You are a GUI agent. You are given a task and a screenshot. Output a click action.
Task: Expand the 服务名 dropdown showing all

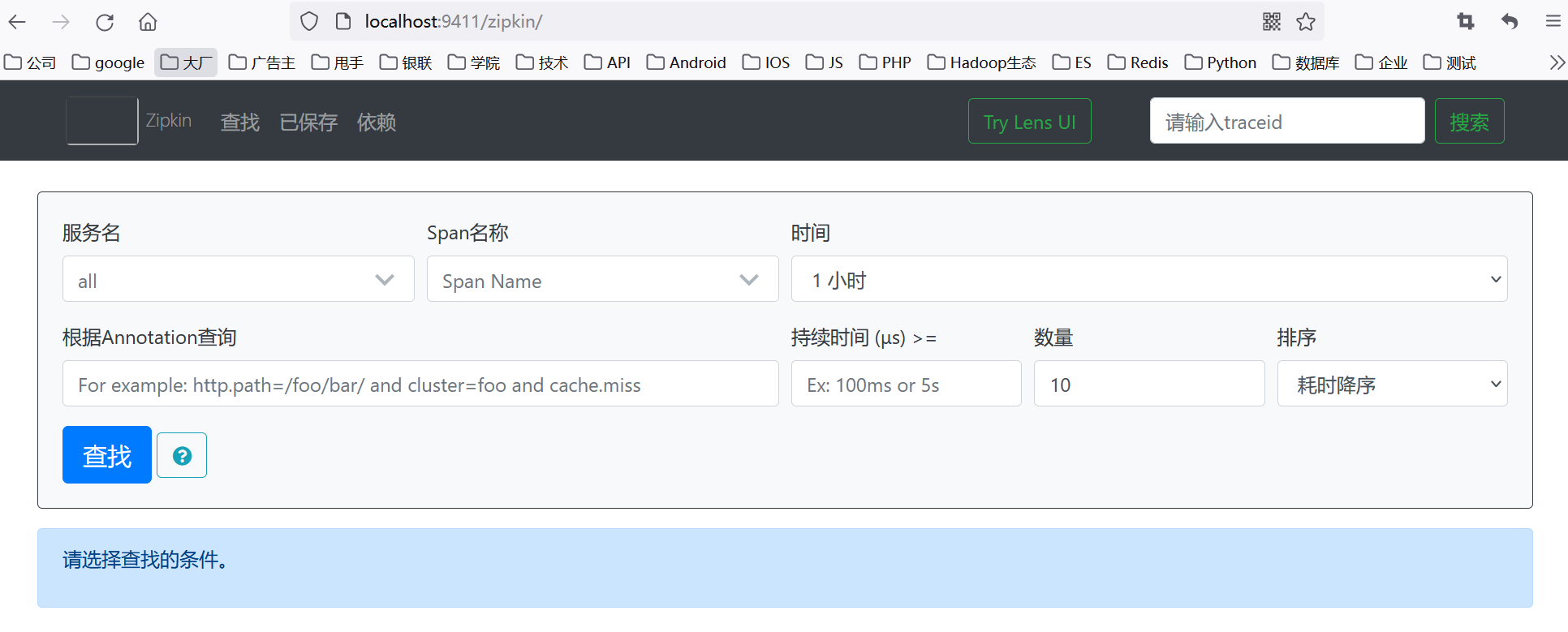[238, 280]
